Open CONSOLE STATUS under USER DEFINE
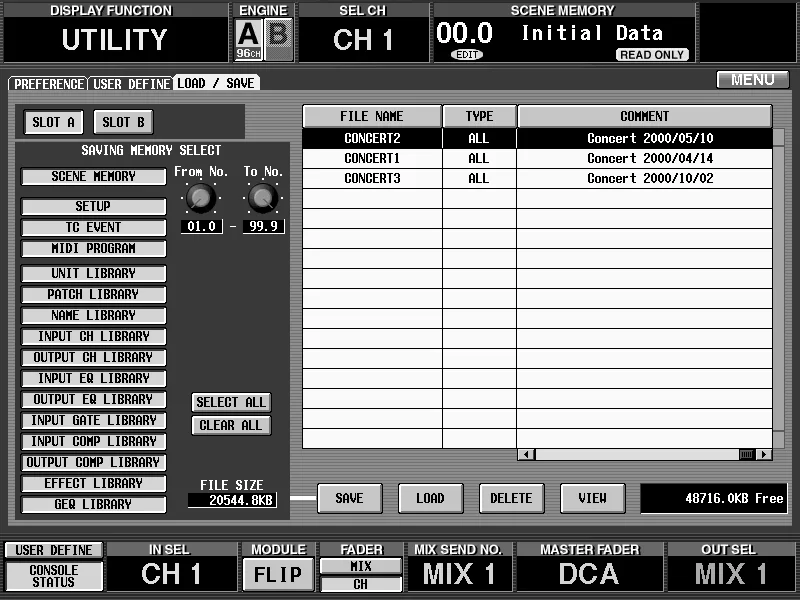 click(54, 576)
